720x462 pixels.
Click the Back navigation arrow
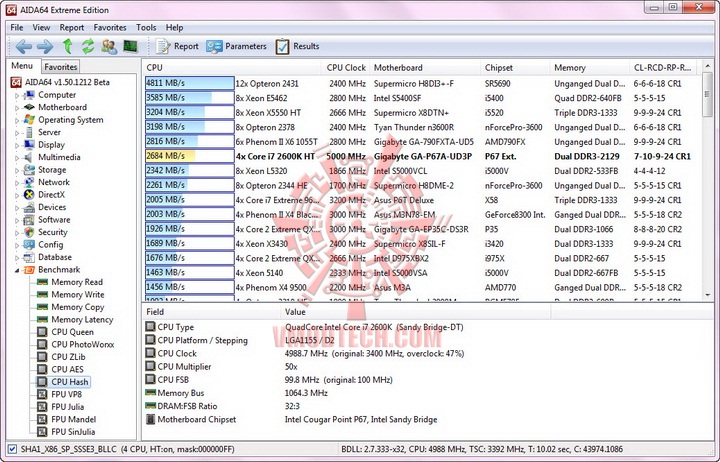pyautogui.click(x=23, y=46)
